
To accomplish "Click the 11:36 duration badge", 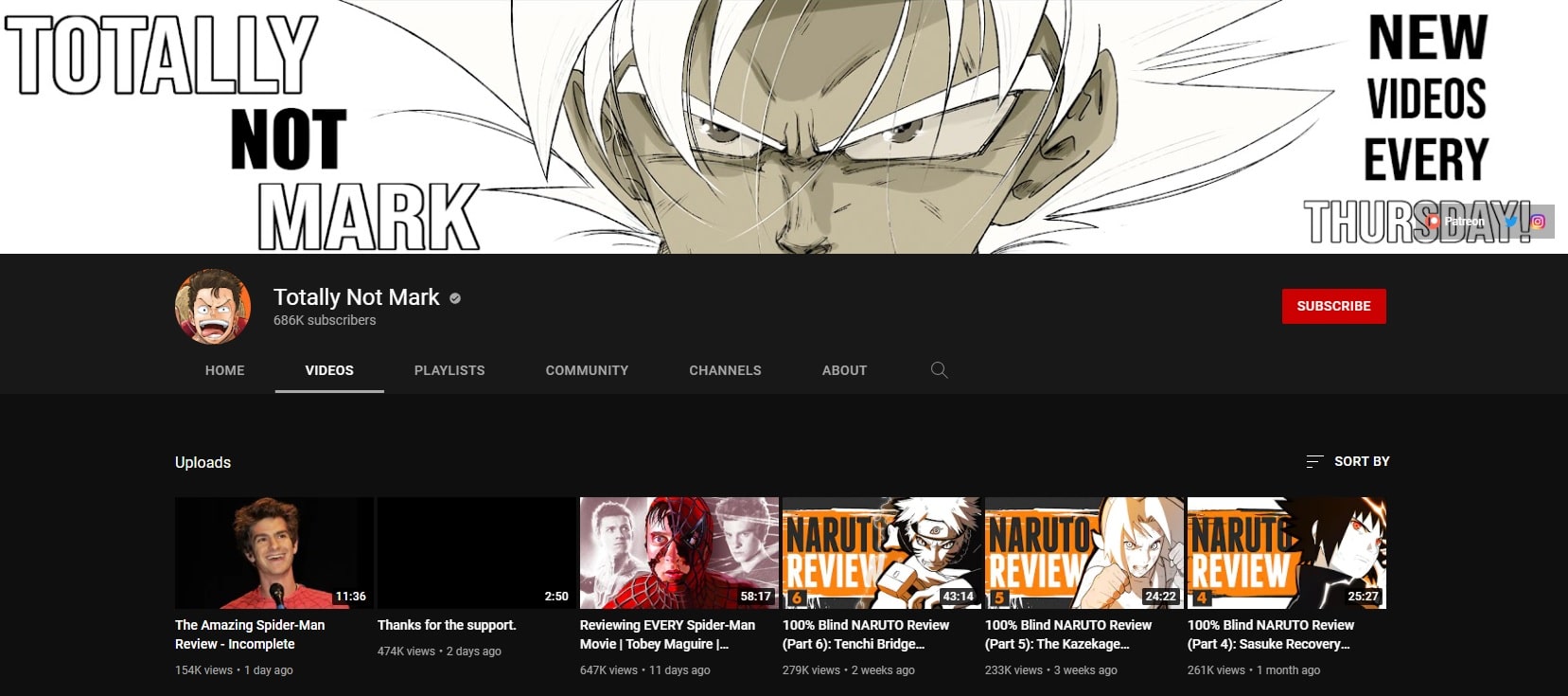I will pos(350,597).
